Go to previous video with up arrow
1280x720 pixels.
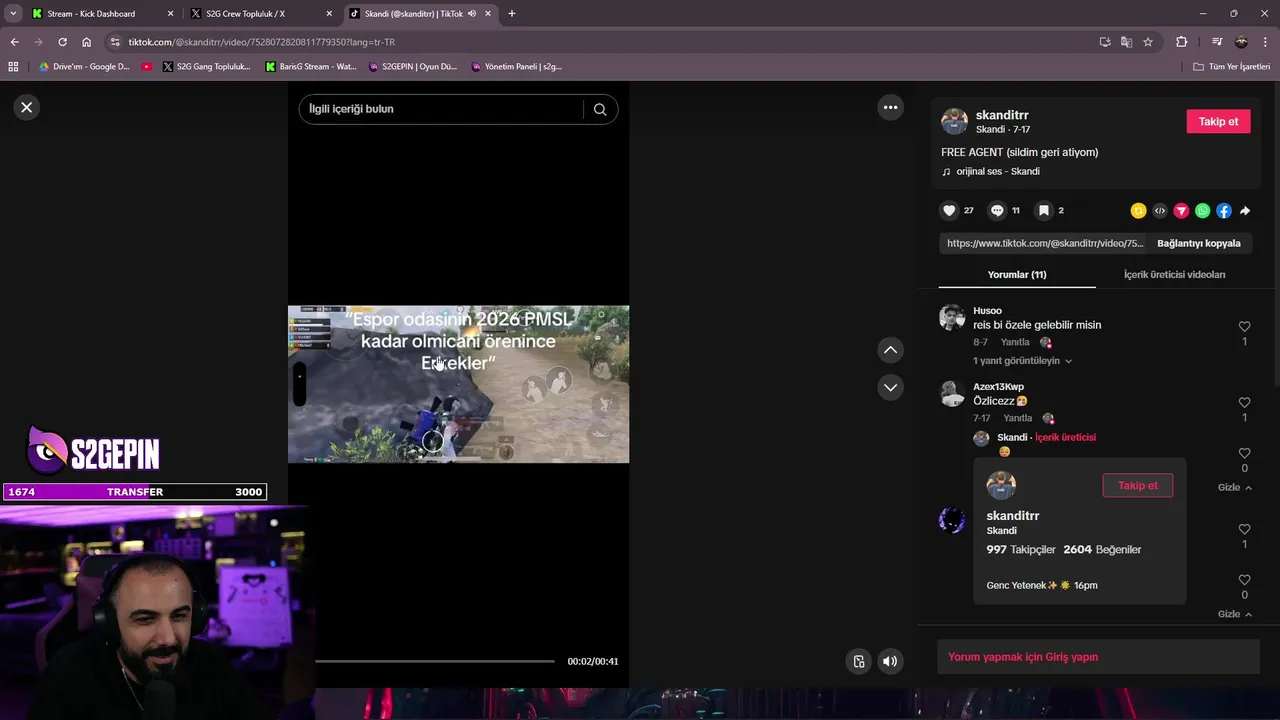pyautogui.click(x=890, y=350)
